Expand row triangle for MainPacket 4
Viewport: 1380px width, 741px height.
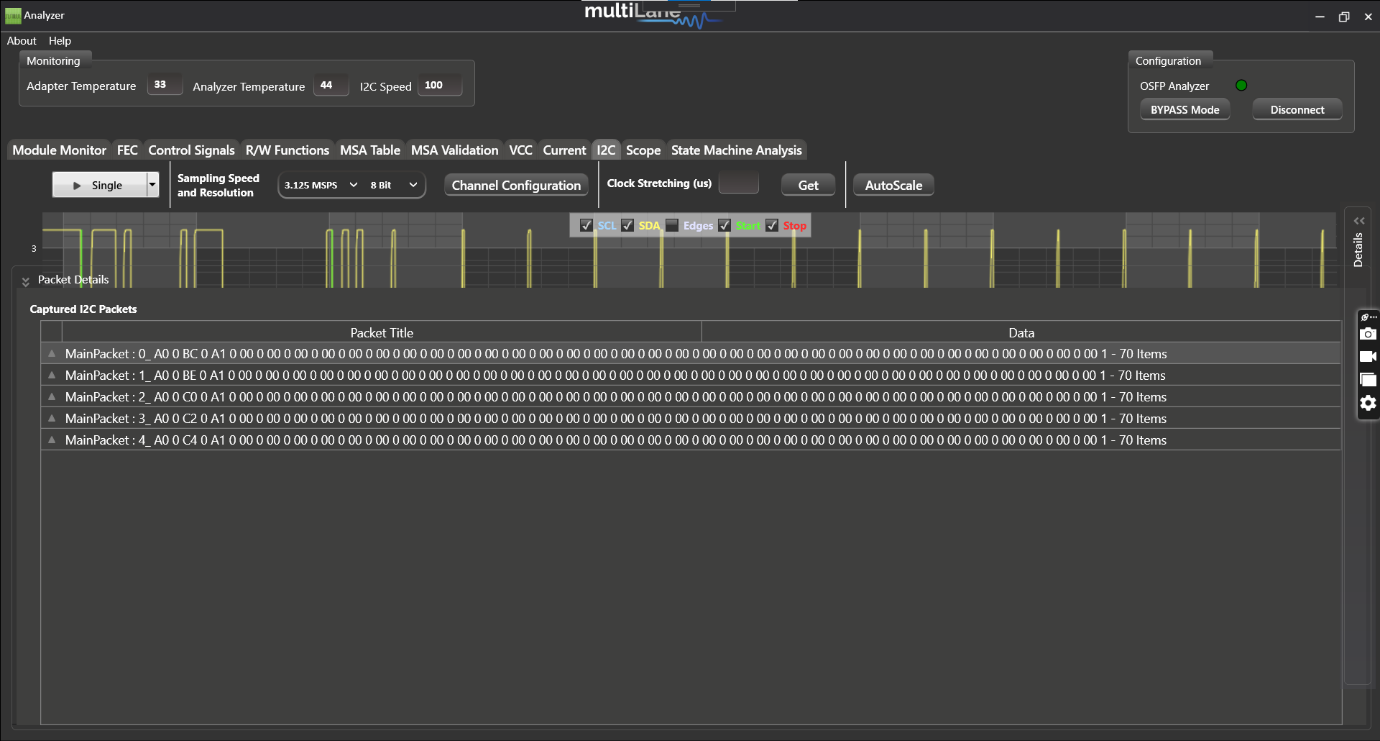click(52, 440)
